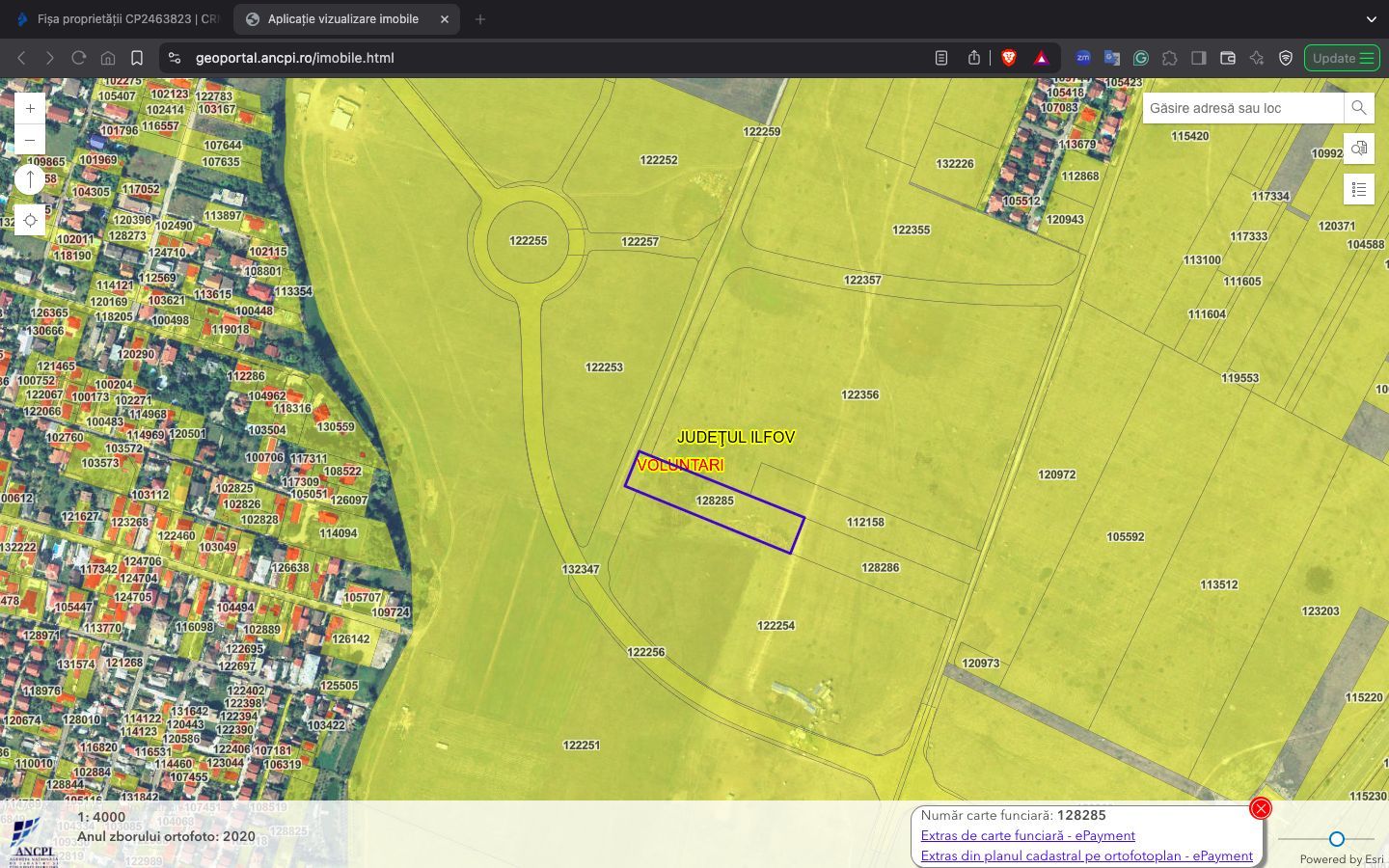
Task: Switch to Fișa proprietății CP2463823 tab
Action: point(121,19)
